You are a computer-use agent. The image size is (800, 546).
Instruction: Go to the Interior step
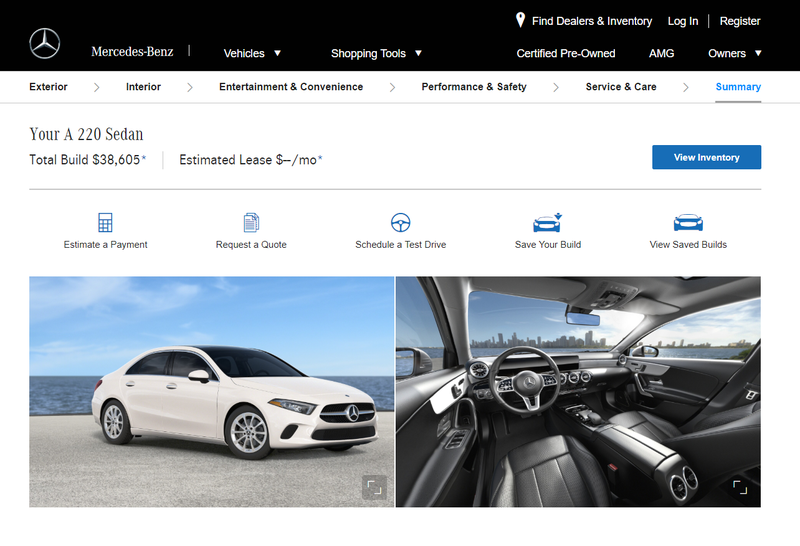[143, 87]
